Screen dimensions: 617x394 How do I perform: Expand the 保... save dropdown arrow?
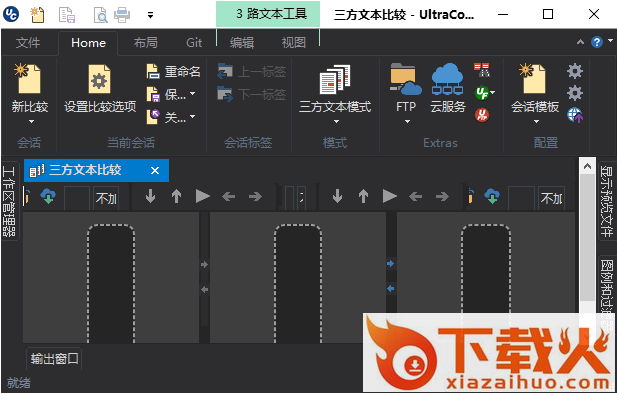click(x=192, y=94)
